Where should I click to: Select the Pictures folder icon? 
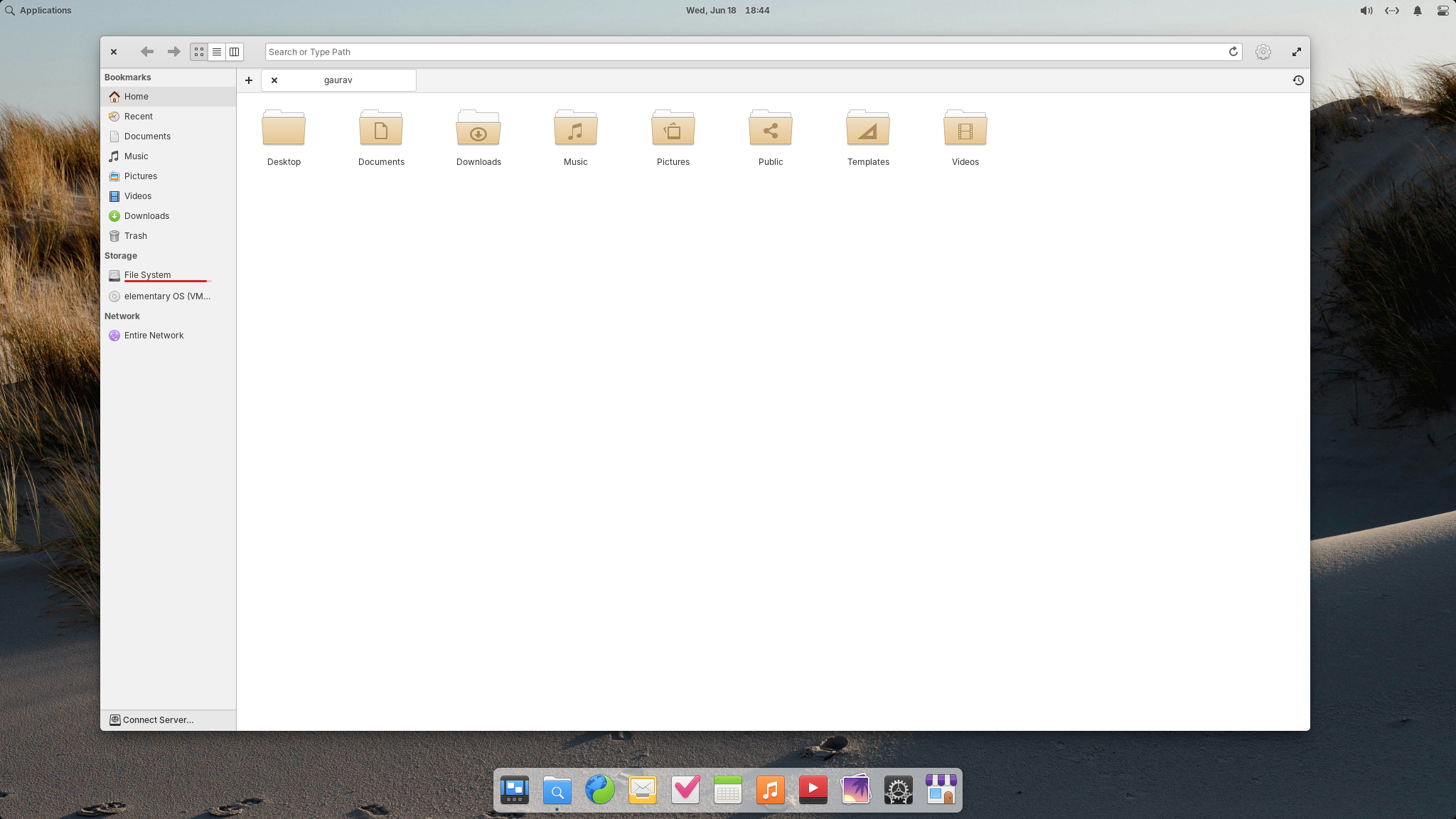[673, 129]
